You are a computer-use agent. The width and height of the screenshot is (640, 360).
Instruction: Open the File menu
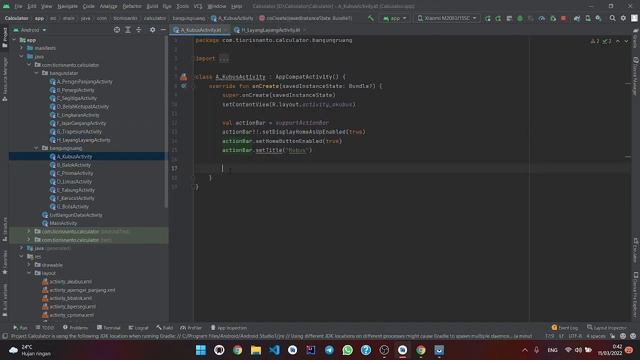coord(18,6)
